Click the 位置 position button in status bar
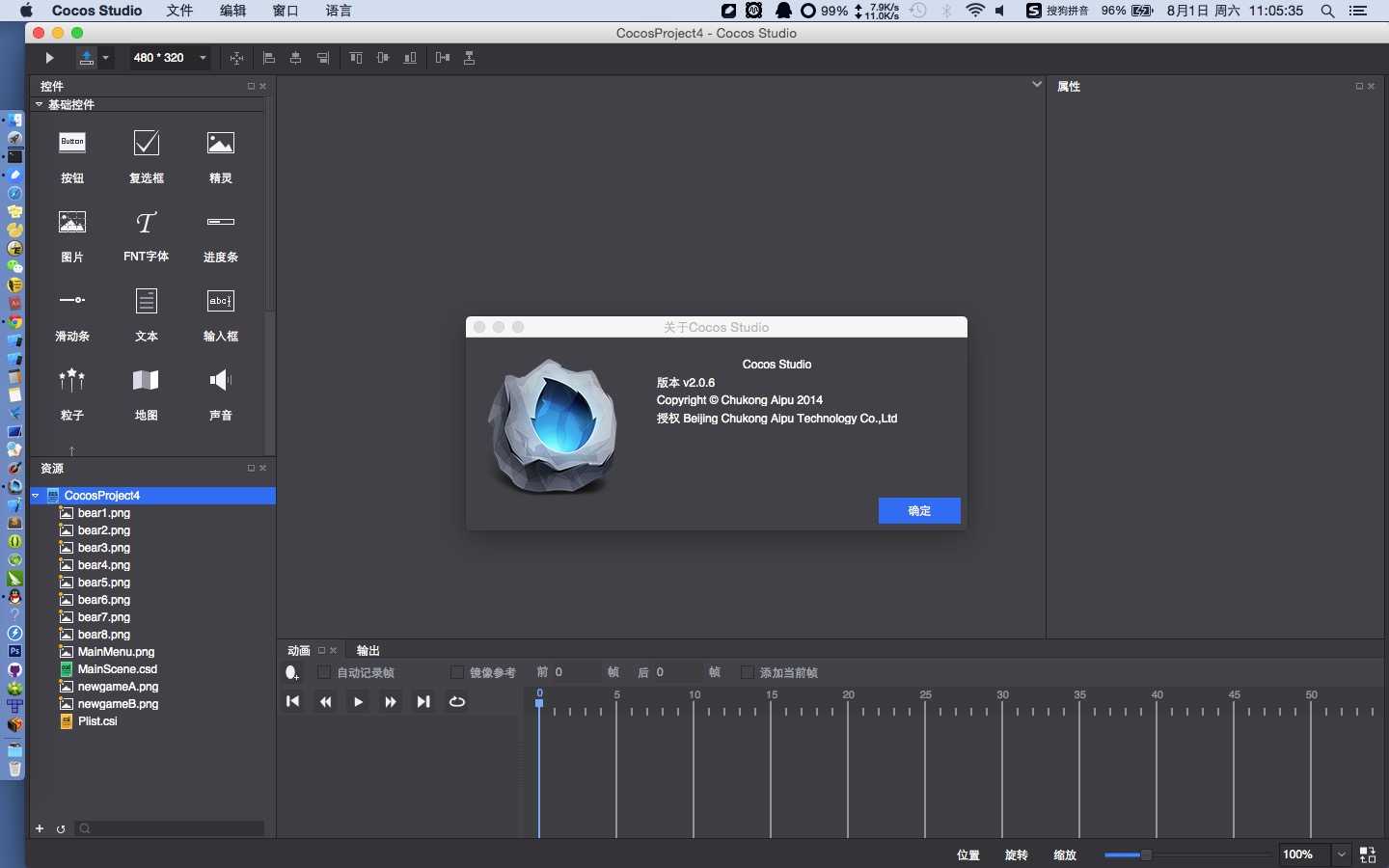The height and width of the screenshot is (868, 1389). (968, 855)
